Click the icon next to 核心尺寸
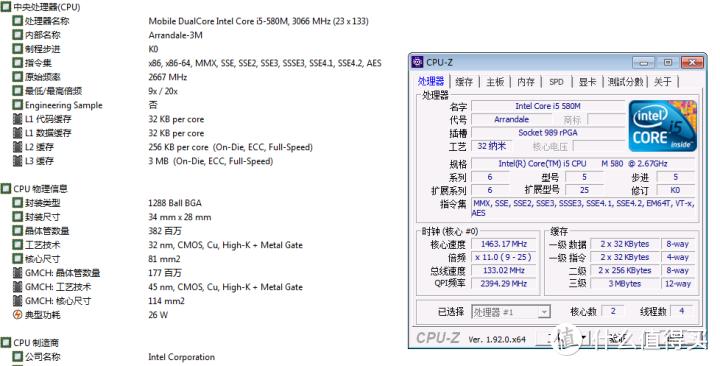 [x=17, y=259]
